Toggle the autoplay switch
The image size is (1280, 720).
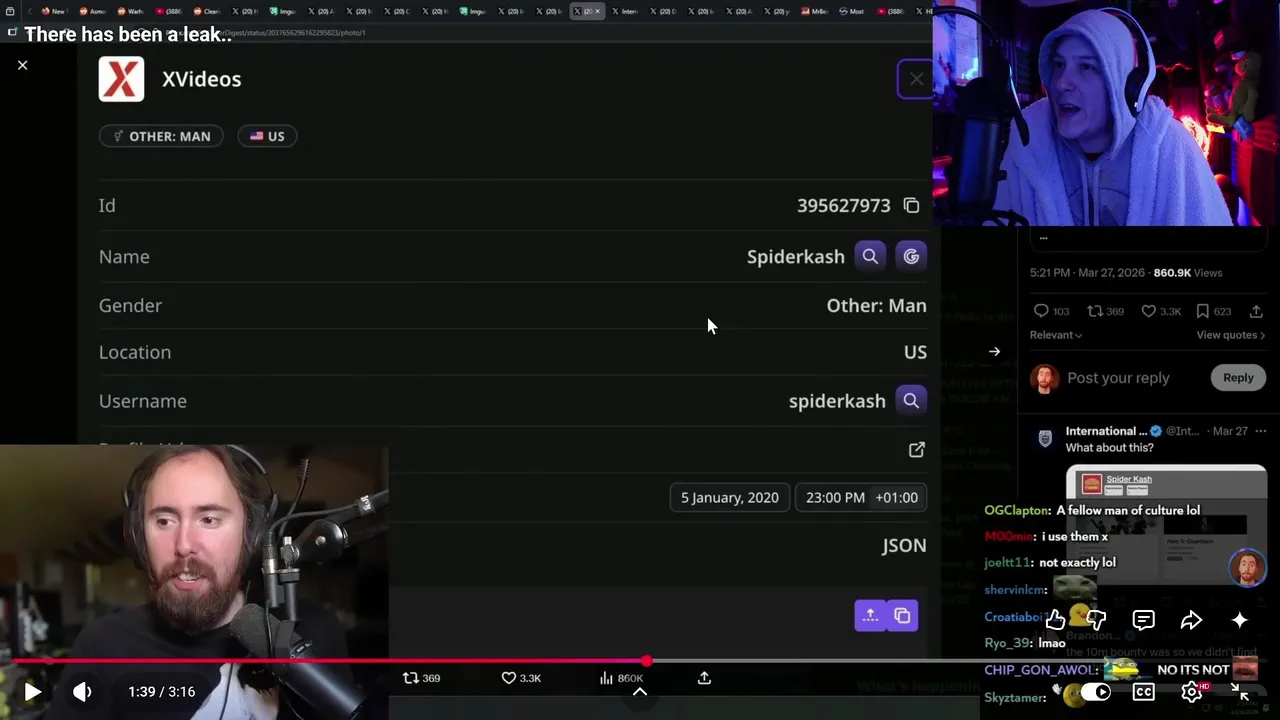1095,692
